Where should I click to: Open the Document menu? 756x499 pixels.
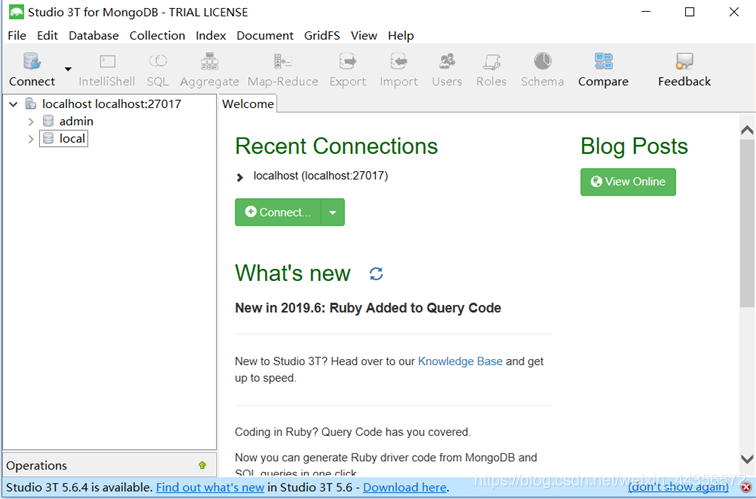coord(265,36)
